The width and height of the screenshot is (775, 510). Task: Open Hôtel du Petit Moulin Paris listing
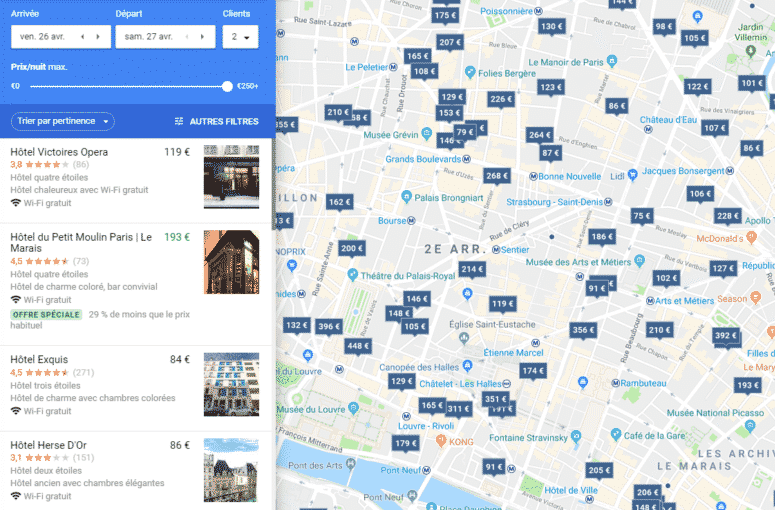(x=135, y=284)
